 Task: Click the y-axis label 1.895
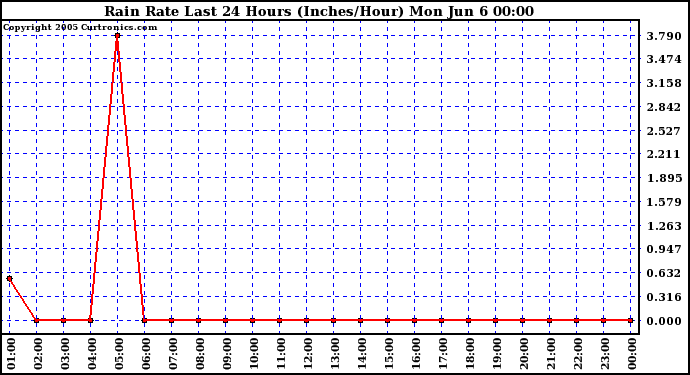664,178
